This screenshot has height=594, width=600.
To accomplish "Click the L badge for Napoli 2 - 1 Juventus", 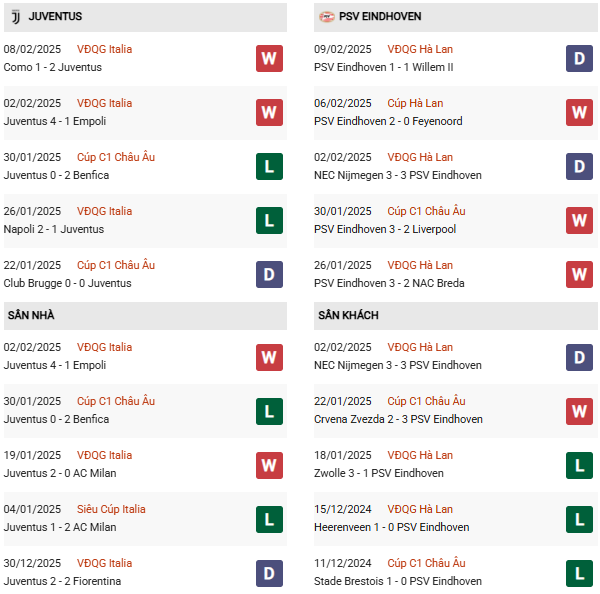I will [x=268, y=220].
